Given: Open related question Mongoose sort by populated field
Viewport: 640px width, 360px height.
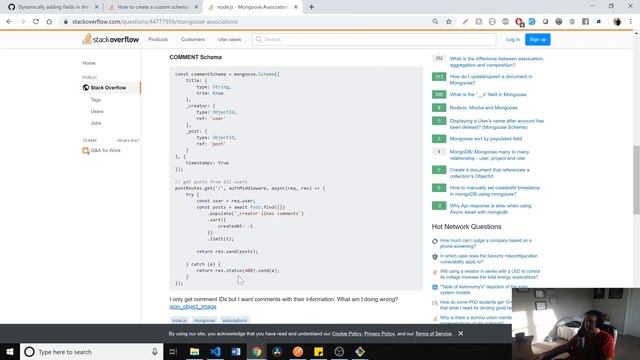Looking at the screenshot, I should (x=486, y=139).
